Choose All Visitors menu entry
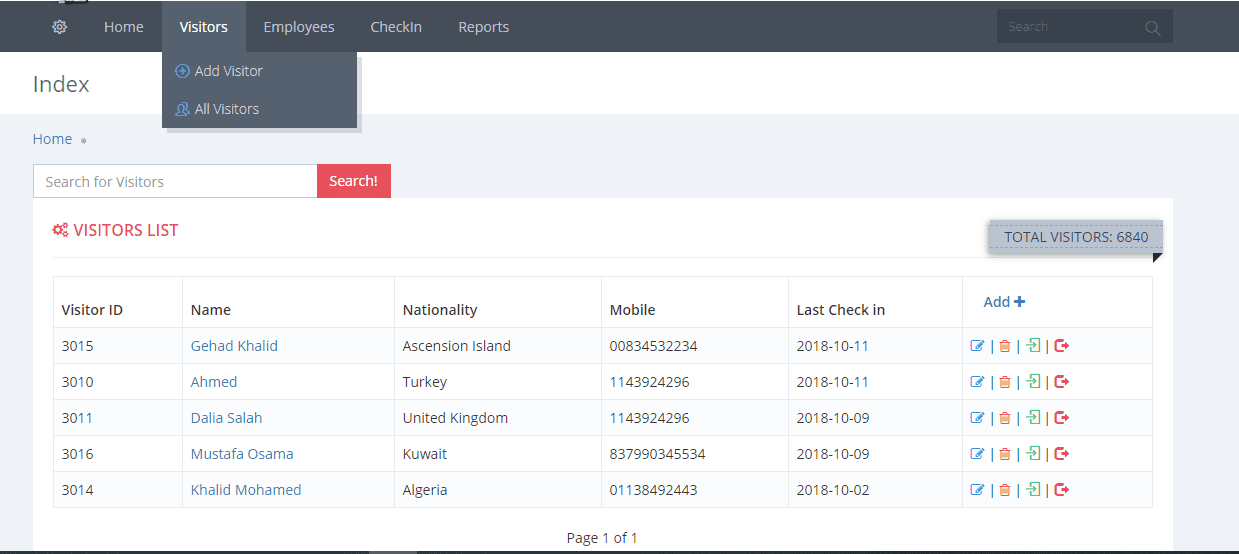The image size is (1239, 554). point(226,109)
